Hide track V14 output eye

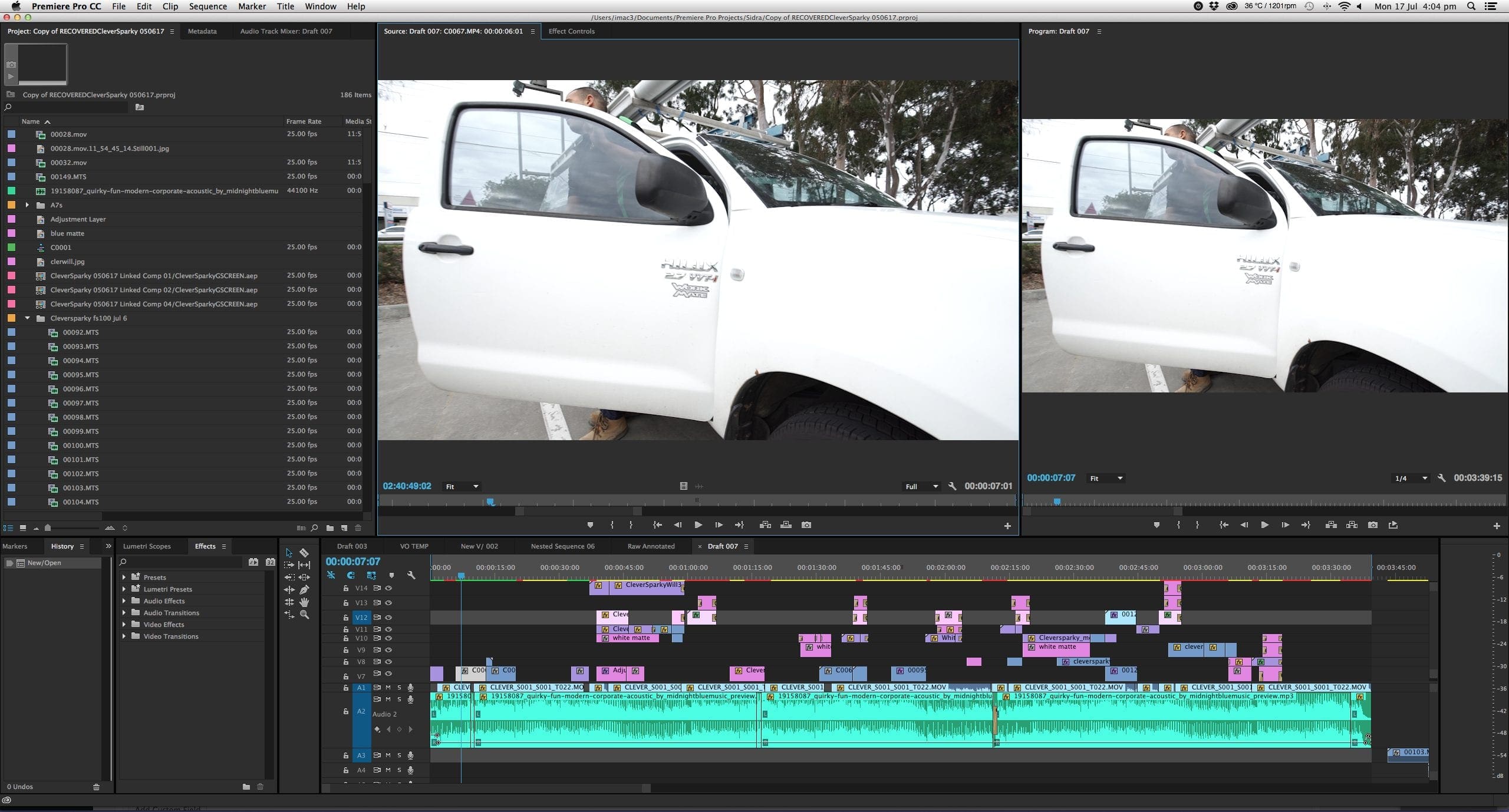pyautogui.click(x=388, y=588)
